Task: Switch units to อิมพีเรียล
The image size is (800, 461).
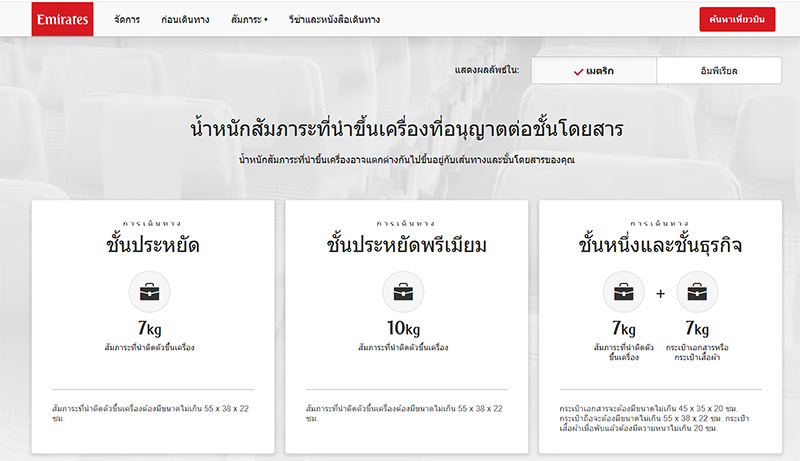Action: [719, 70]
